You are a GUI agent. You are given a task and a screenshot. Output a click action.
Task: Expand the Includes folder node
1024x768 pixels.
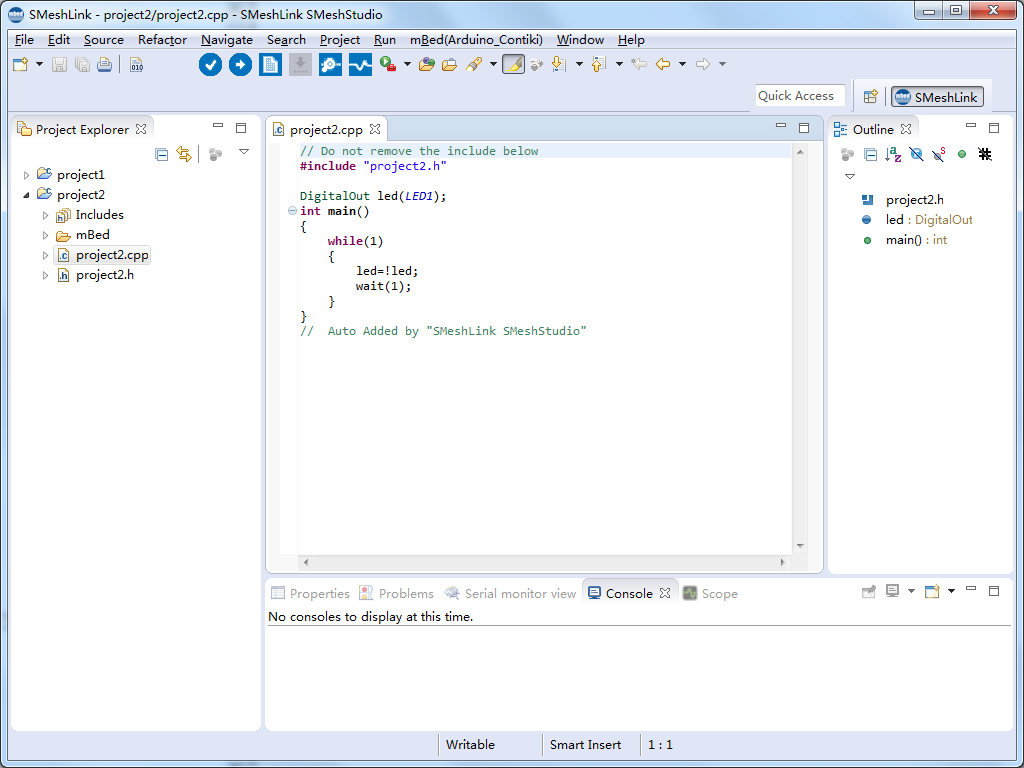[x=45, y=215]
